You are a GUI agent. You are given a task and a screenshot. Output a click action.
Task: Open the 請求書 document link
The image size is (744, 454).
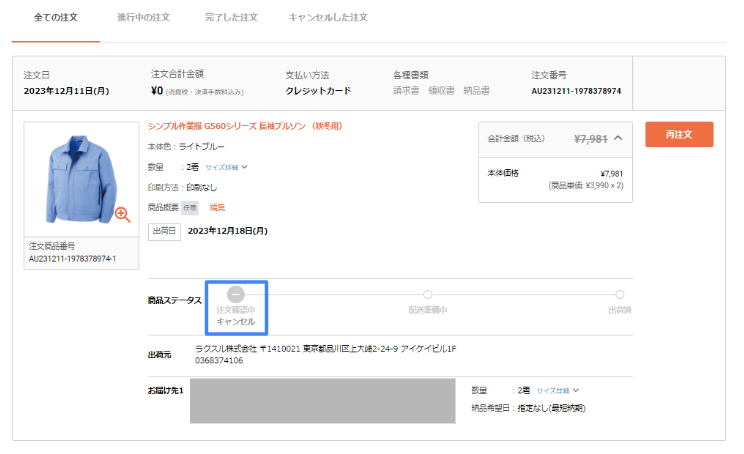click(x=406, y=91)
